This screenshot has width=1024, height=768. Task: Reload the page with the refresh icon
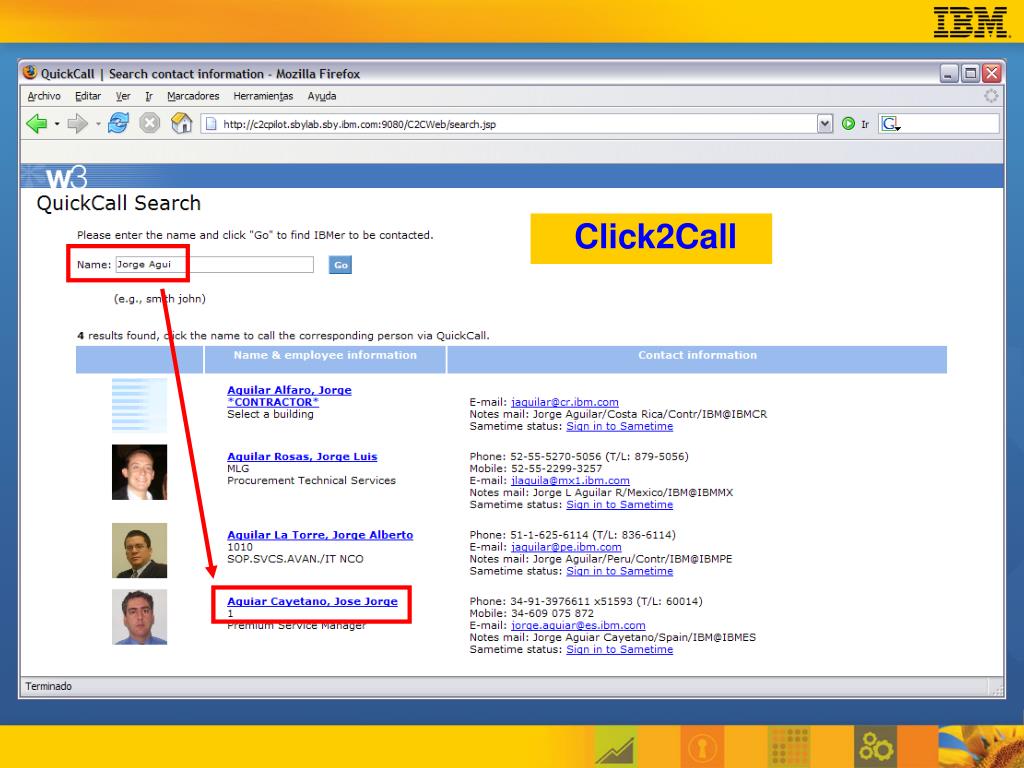click(x=118, y=123)
